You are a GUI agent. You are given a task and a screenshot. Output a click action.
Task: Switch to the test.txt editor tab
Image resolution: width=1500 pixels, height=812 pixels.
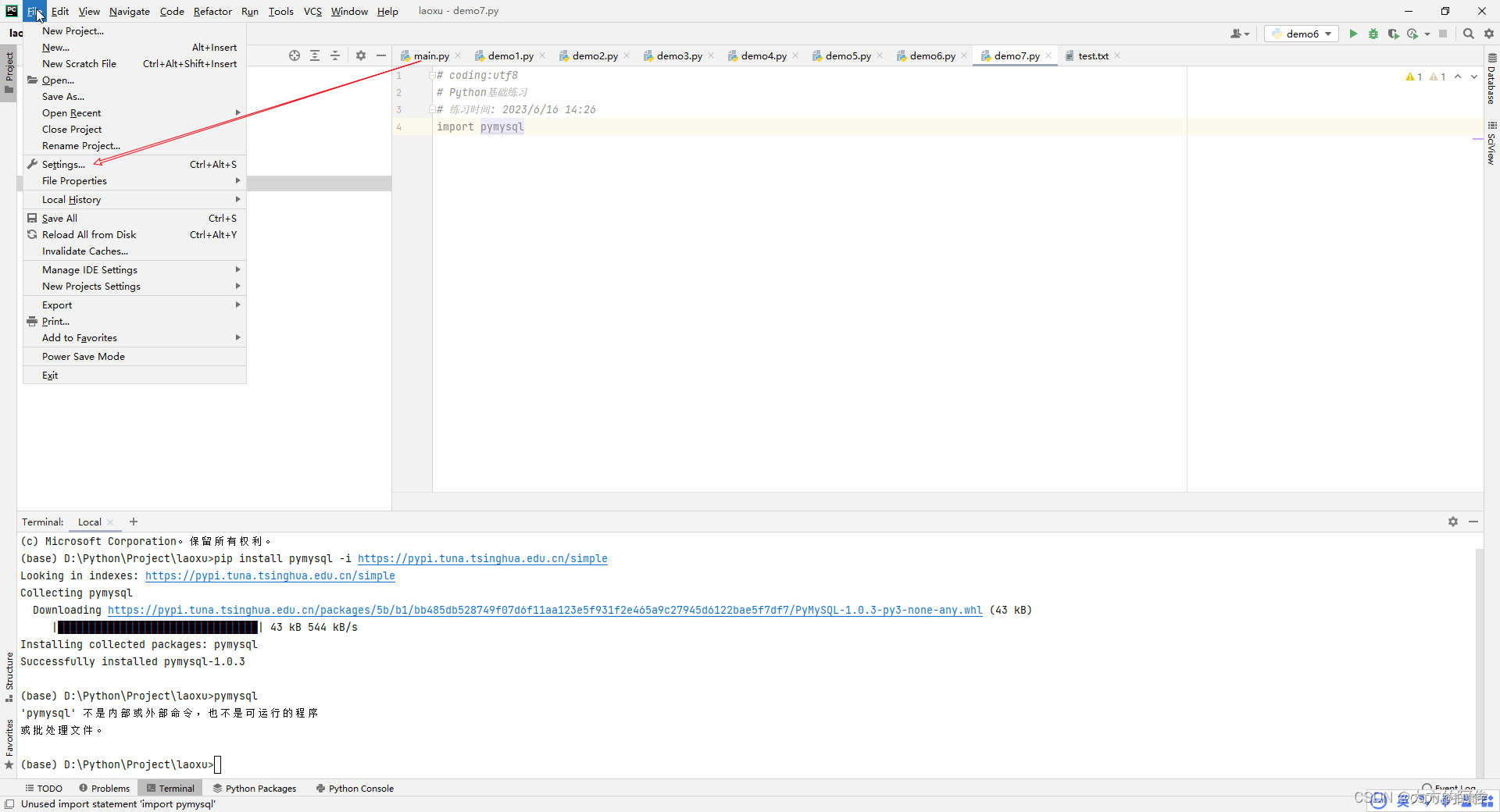1093,55
